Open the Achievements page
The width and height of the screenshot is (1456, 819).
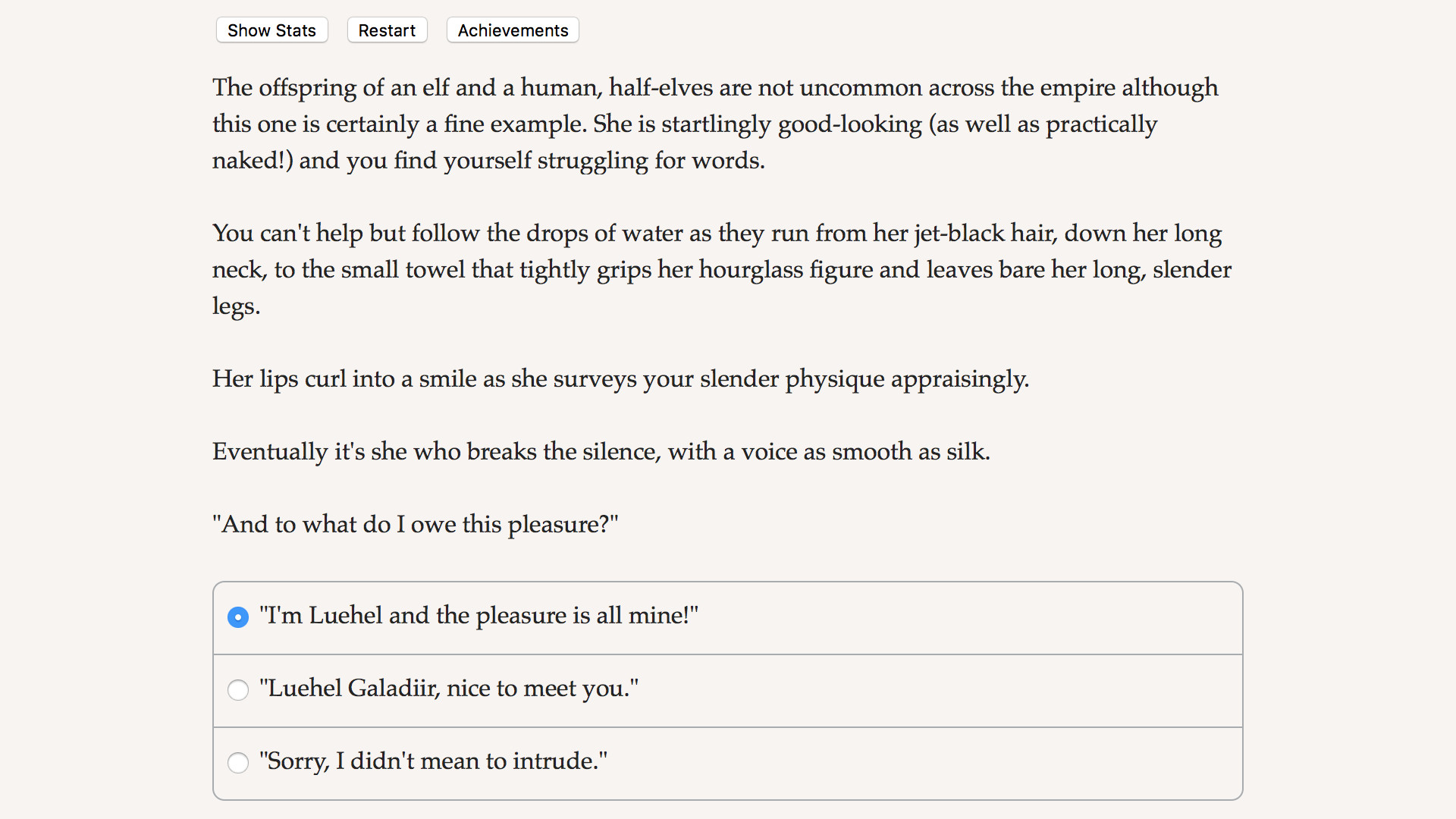(513, 30)
